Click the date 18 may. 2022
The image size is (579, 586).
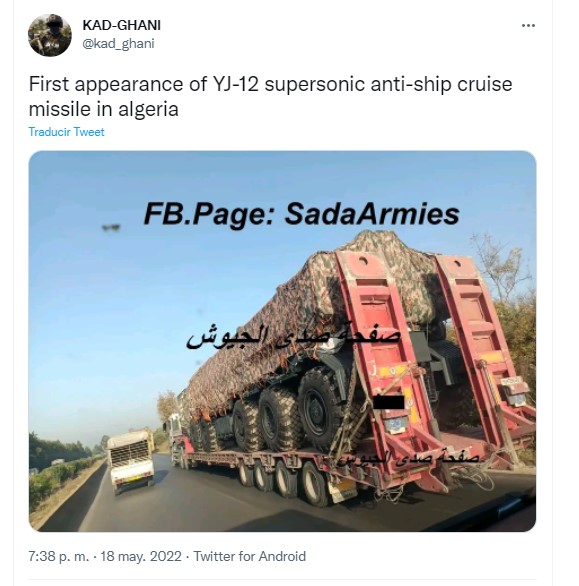click(x=141, y=556)
